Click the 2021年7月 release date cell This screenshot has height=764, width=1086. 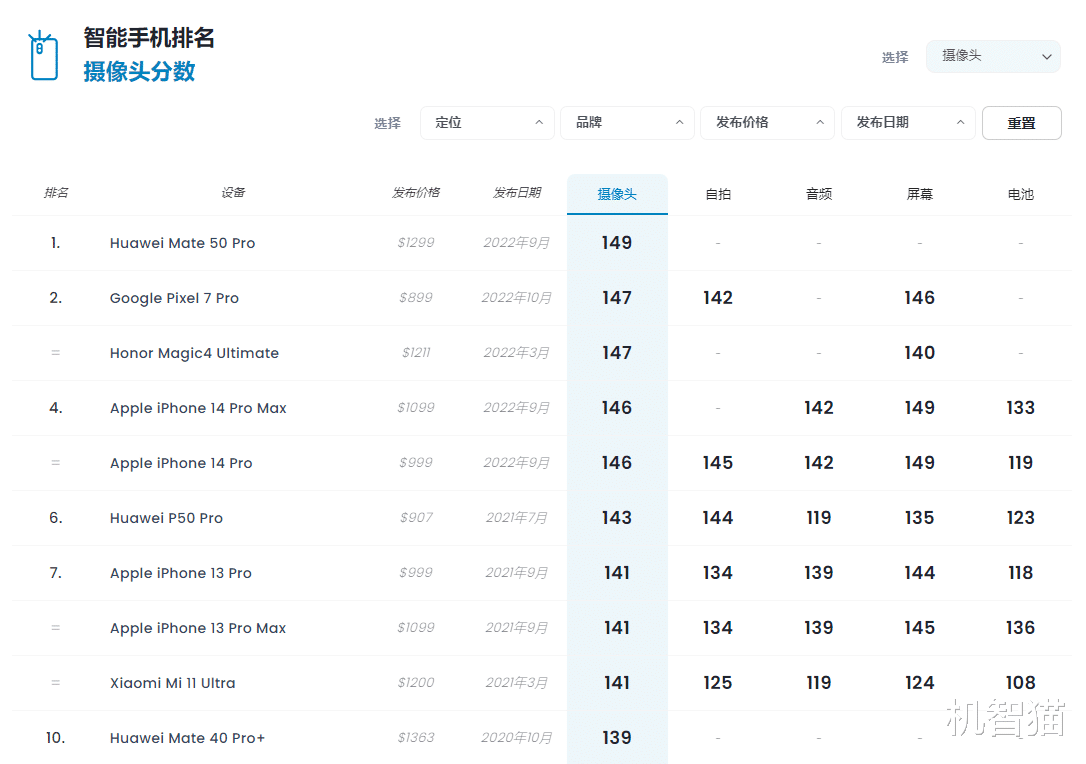[517, 517]
